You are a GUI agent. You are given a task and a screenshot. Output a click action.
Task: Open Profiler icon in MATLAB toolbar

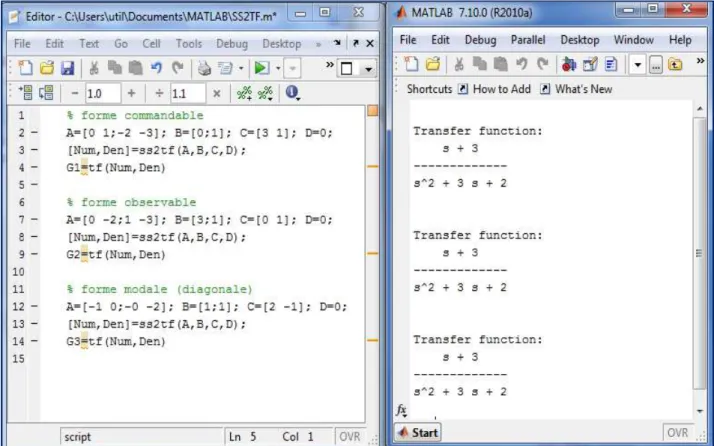coord(611,65)
